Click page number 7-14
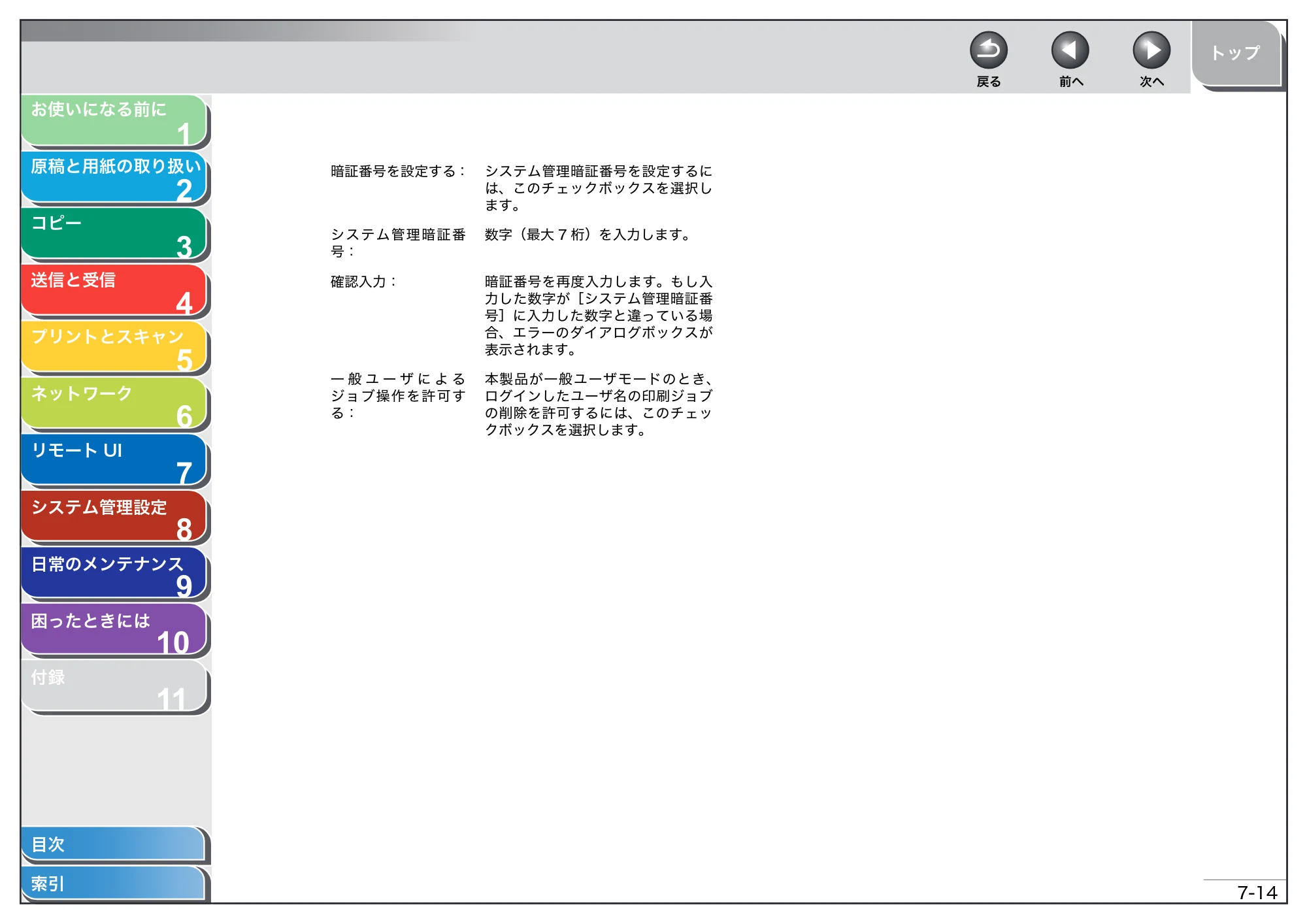The width and height of the screenshot is (1307, 924). (1257, 893)
